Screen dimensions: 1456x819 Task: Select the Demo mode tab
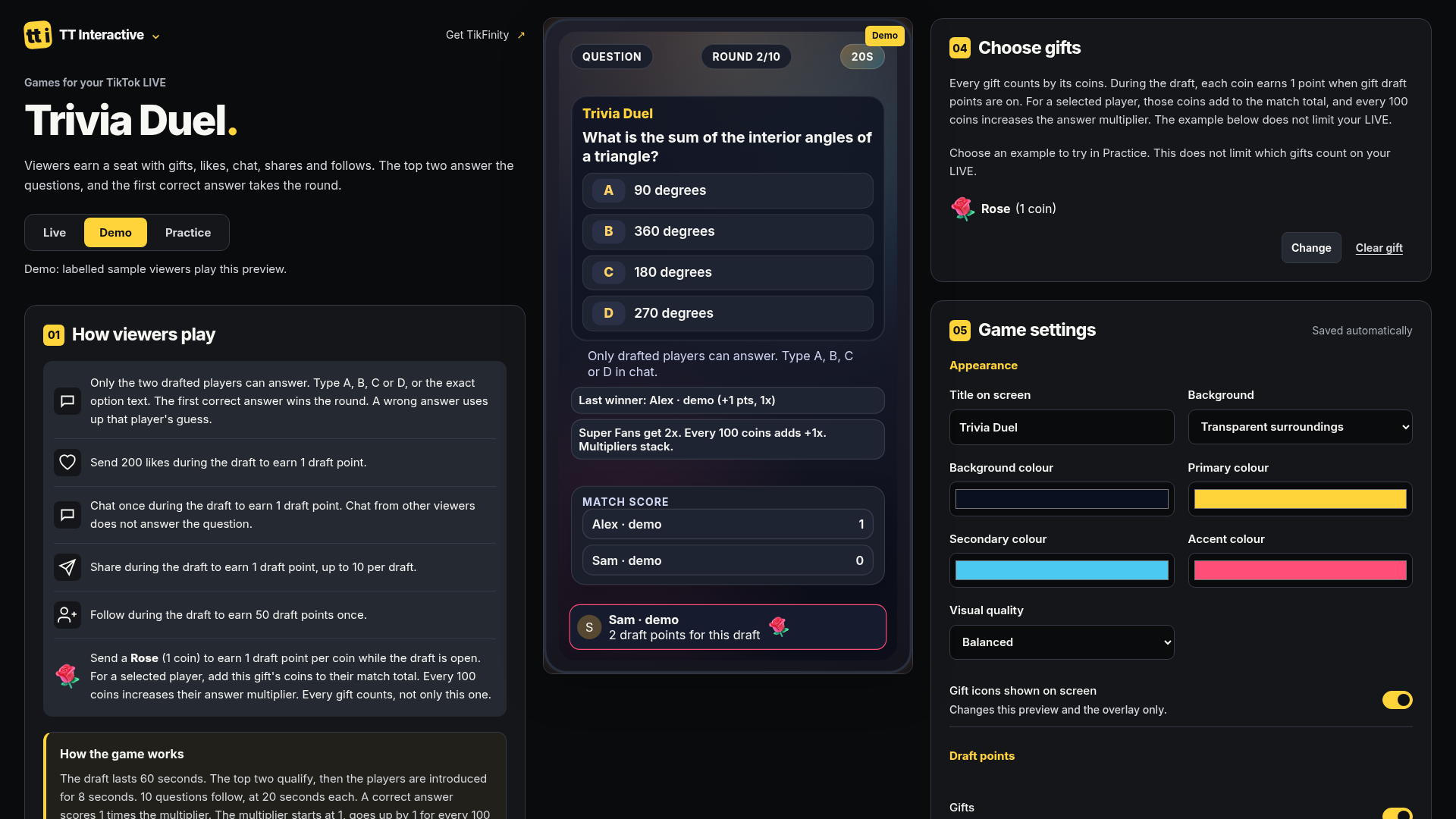[115, 233]
